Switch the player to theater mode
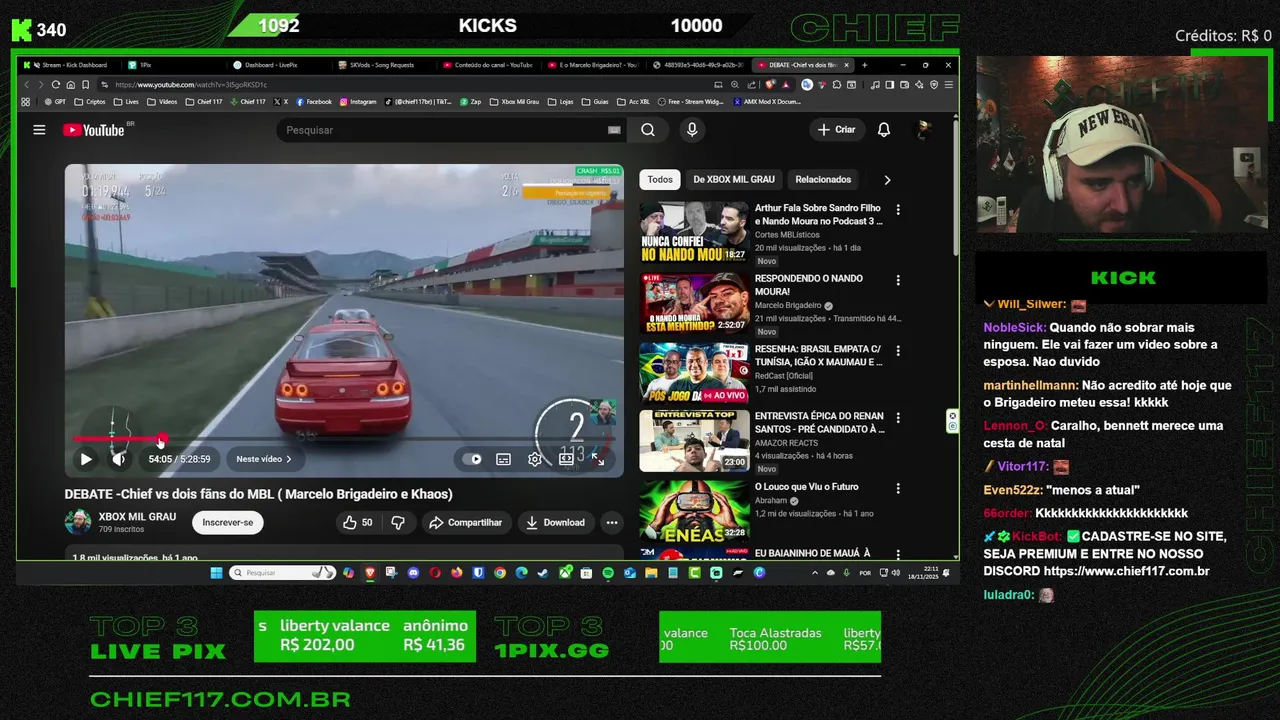Image resolution: width=1280 pixels, height=720 pixels. [x=566, y=459]
